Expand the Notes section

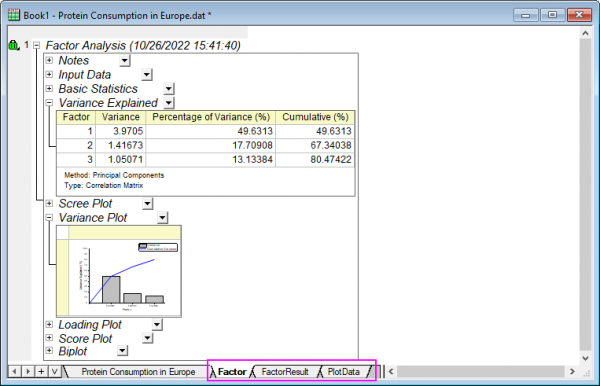[49, 60]
